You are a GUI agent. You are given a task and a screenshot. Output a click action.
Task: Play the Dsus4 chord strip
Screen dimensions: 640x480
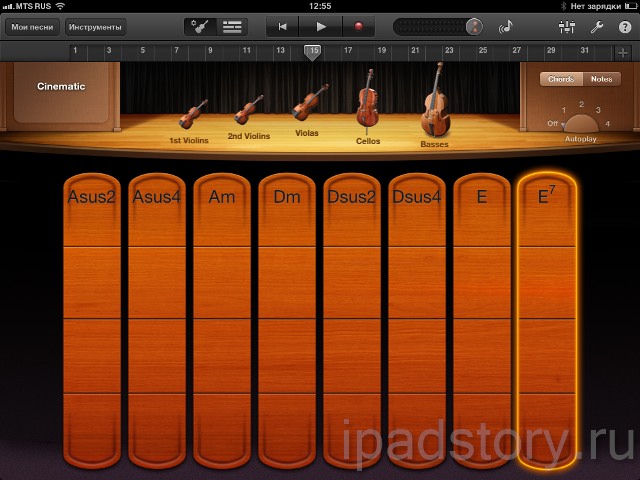click(417, 320)
